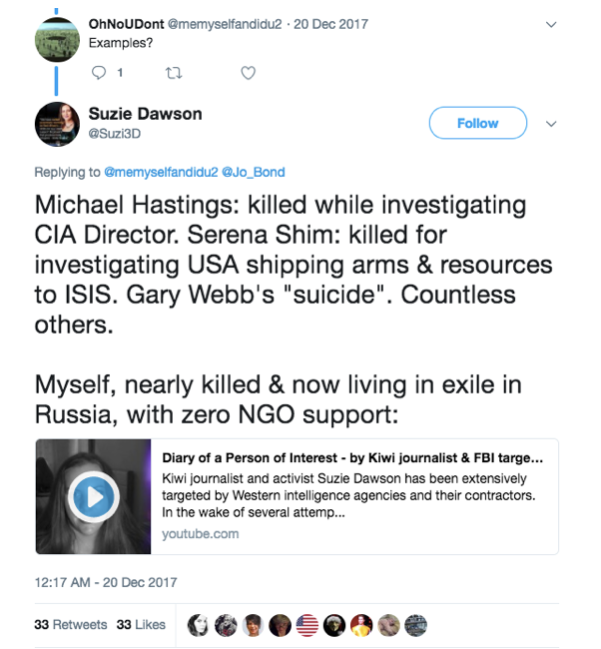
Task: Play the YouTube video preview
Action: tap(93, 497)
